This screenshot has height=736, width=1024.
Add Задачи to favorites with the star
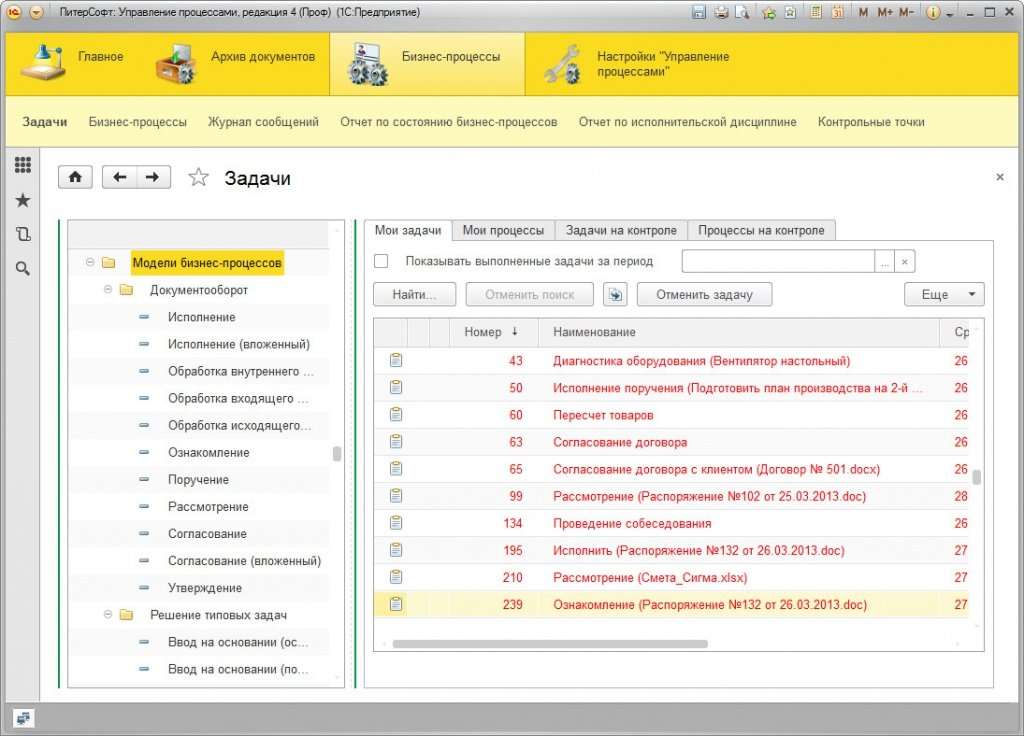[x=199, y=177]
